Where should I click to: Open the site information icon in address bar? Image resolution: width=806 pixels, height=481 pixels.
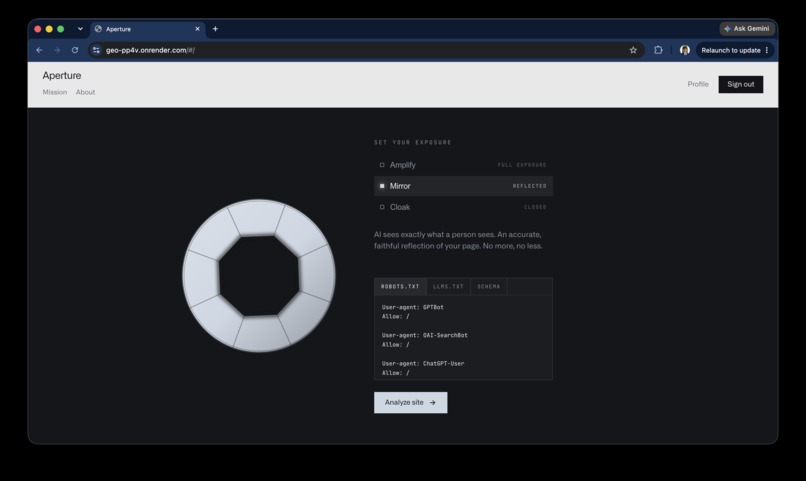tap(96, 50)
